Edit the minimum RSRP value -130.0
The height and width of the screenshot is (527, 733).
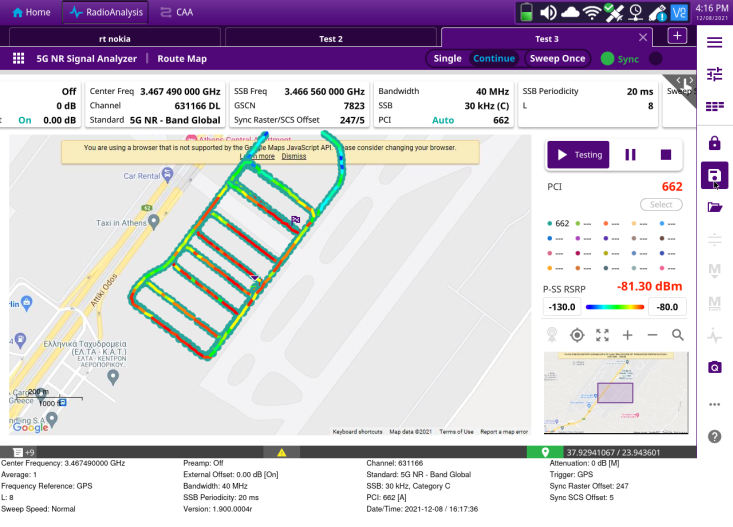coord(562,307)
